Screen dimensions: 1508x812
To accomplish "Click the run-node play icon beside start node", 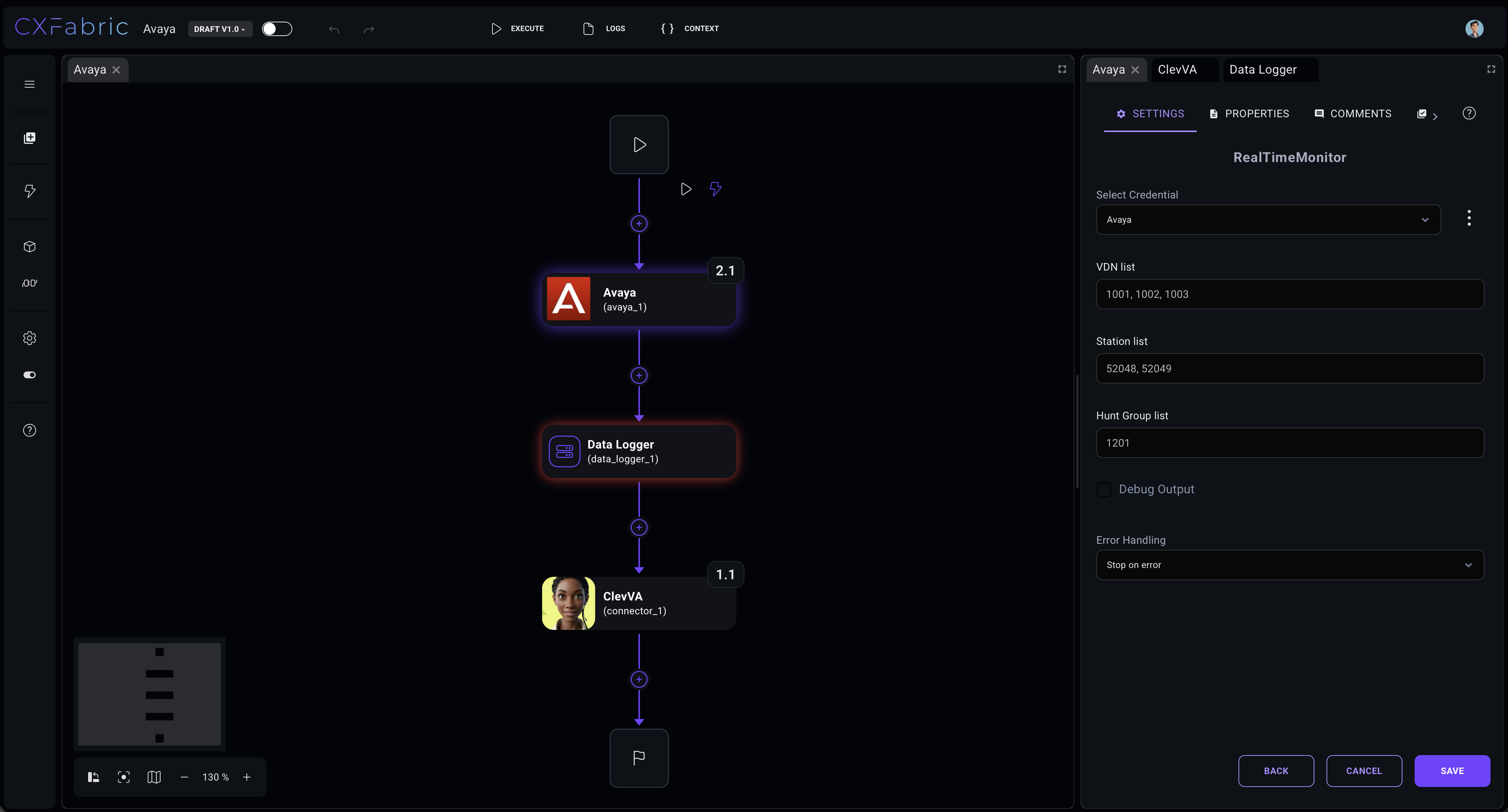I will click(686, 189).
